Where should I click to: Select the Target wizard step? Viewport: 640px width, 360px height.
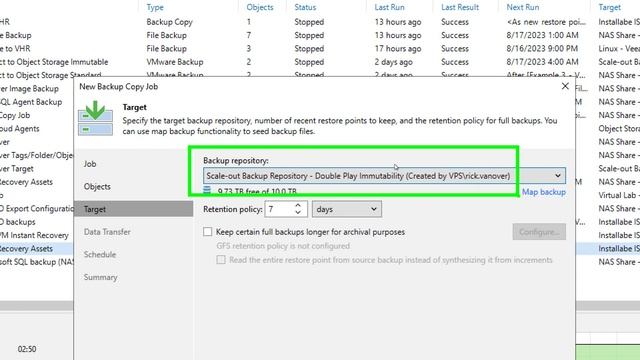133,209
